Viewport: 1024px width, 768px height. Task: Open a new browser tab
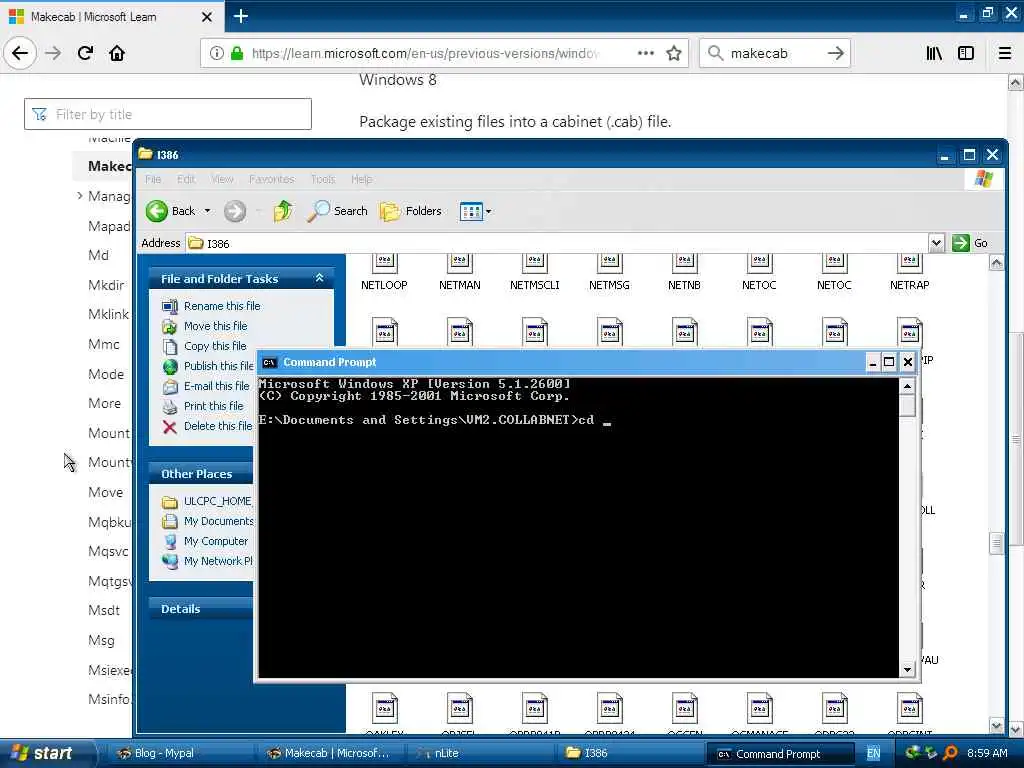(x=240, y=16)
